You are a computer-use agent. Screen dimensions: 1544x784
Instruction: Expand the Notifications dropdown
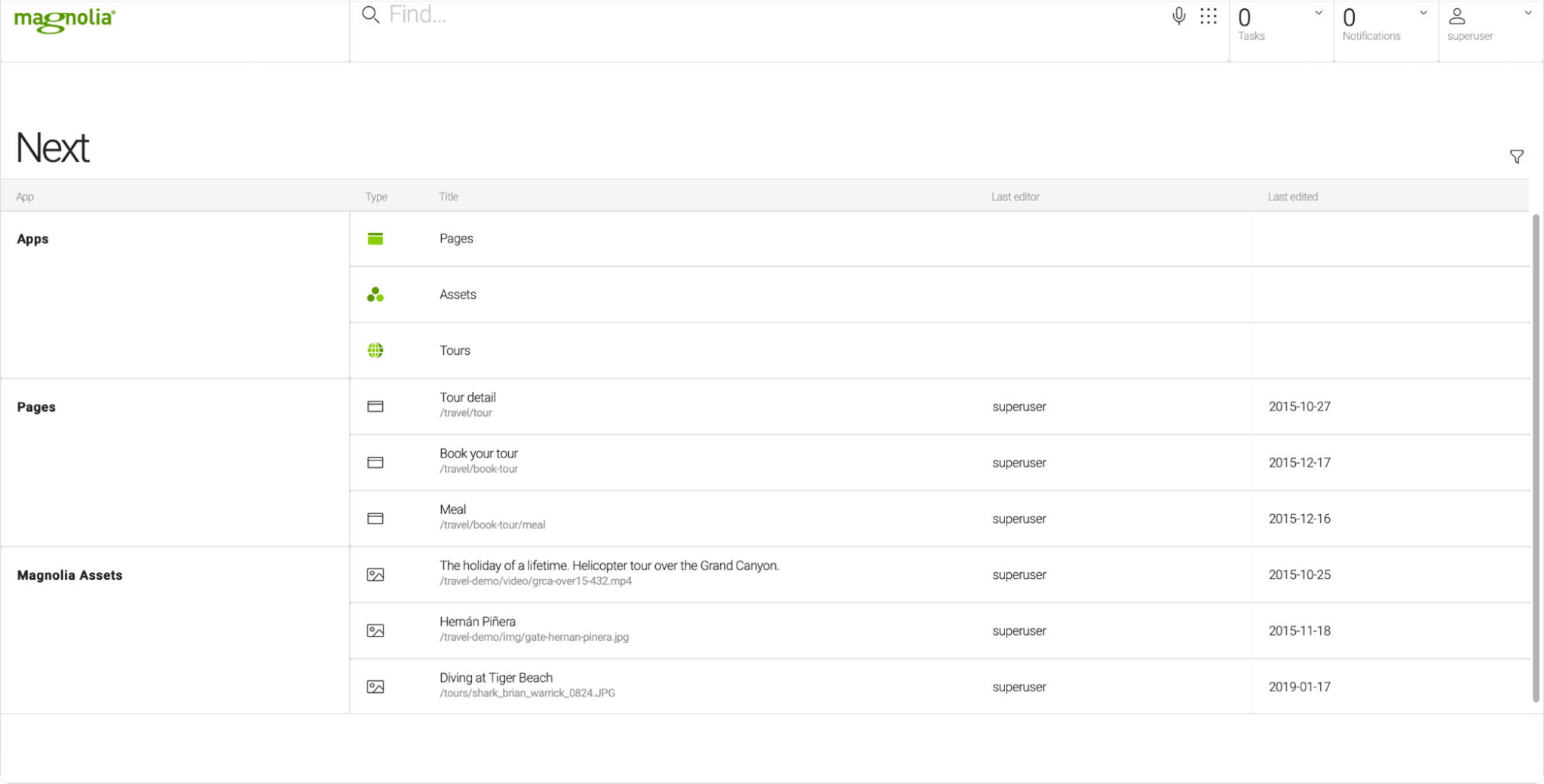click(x=1423, y=13)
